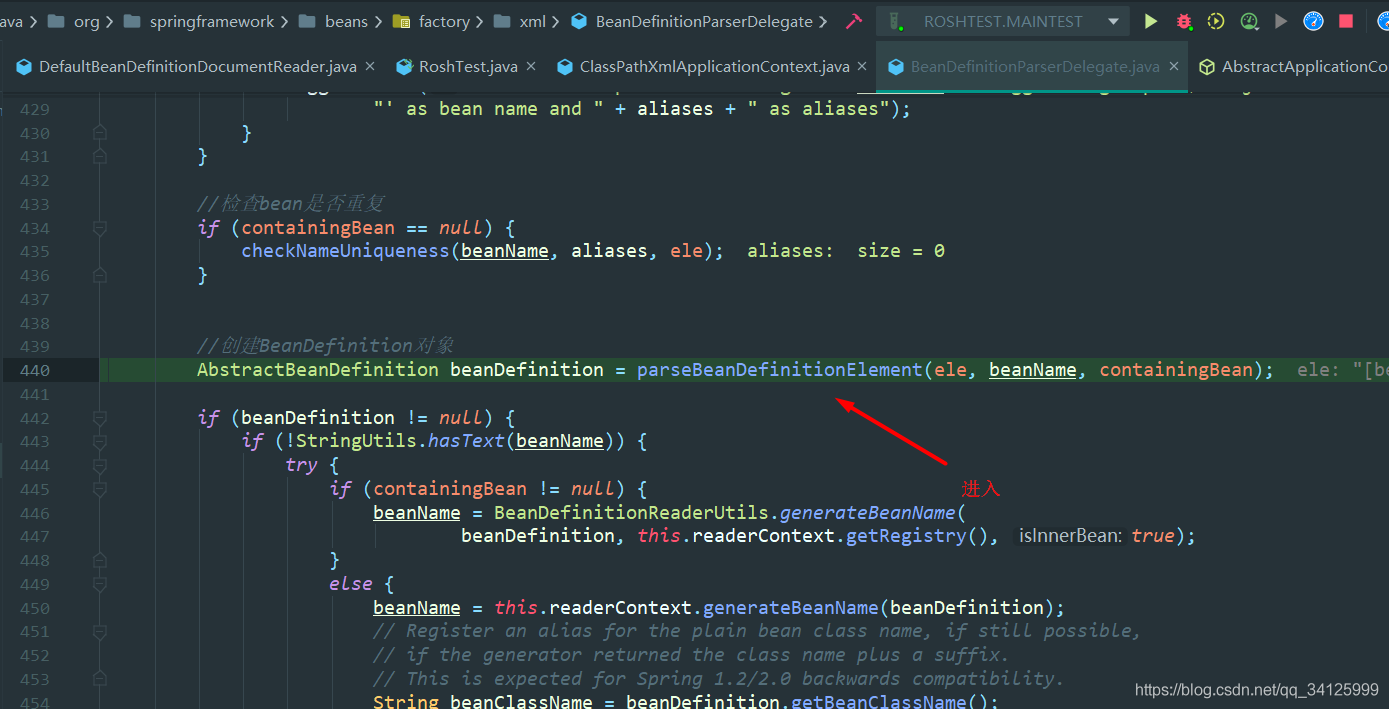
Task: Collapse the comment block at line 451
Action: (99, 631)
